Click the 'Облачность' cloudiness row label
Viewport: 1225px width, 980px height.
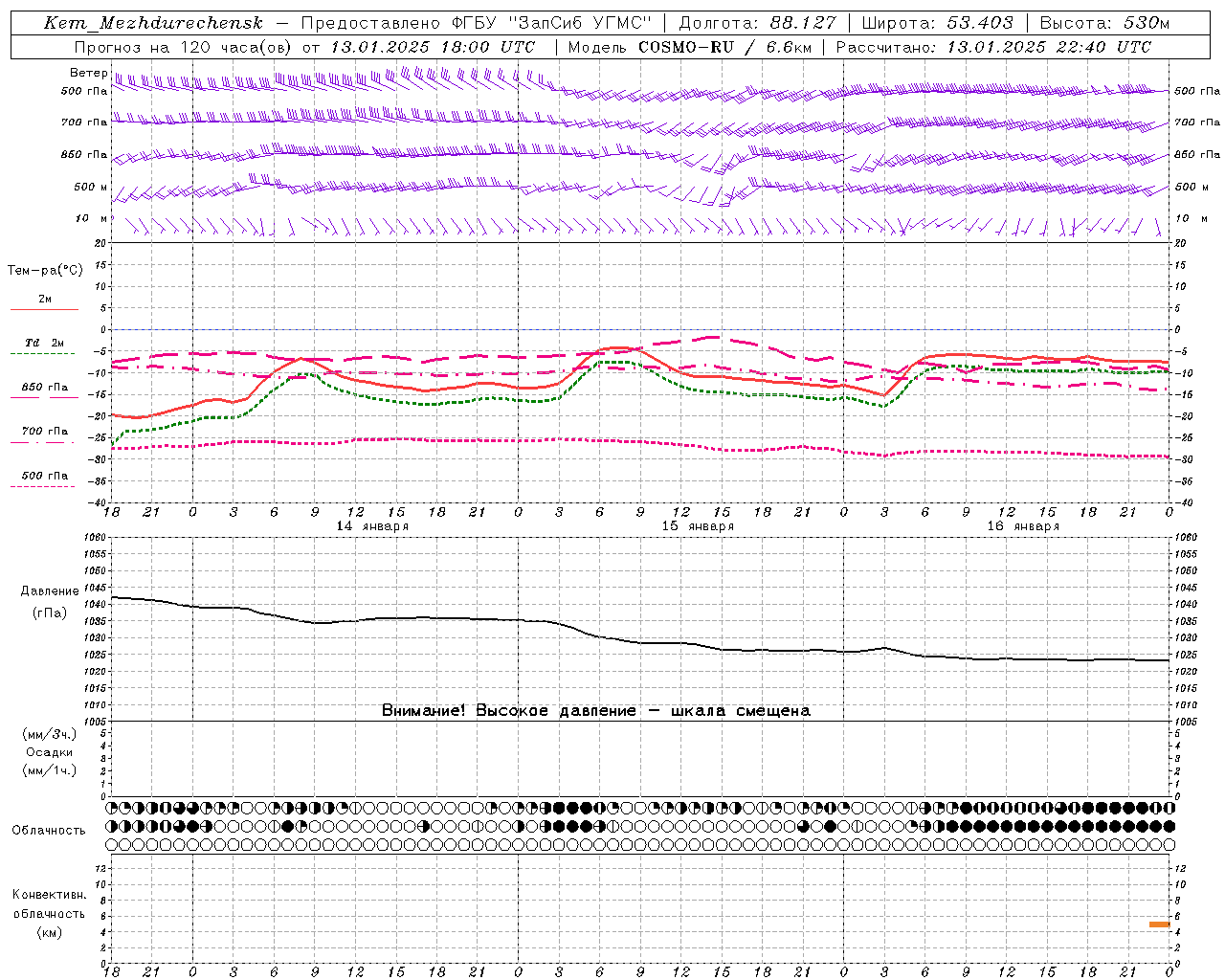point(49,831)
